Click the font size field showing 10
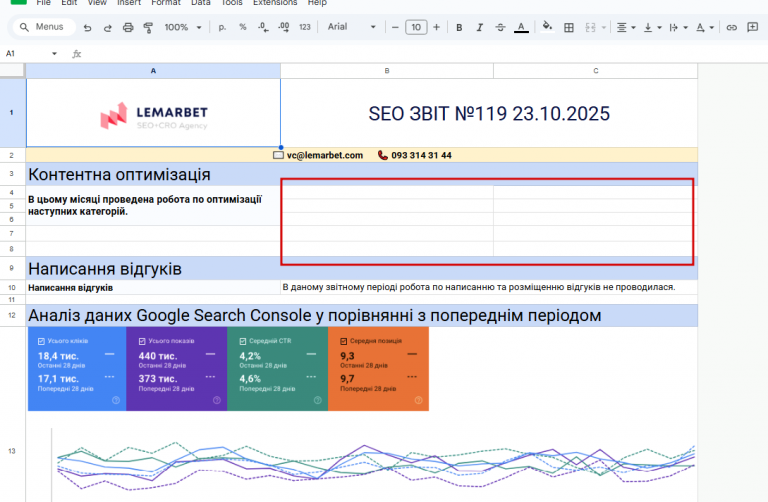Image resolution: width=768 pixels, height=502 pixels. (416, 27)
